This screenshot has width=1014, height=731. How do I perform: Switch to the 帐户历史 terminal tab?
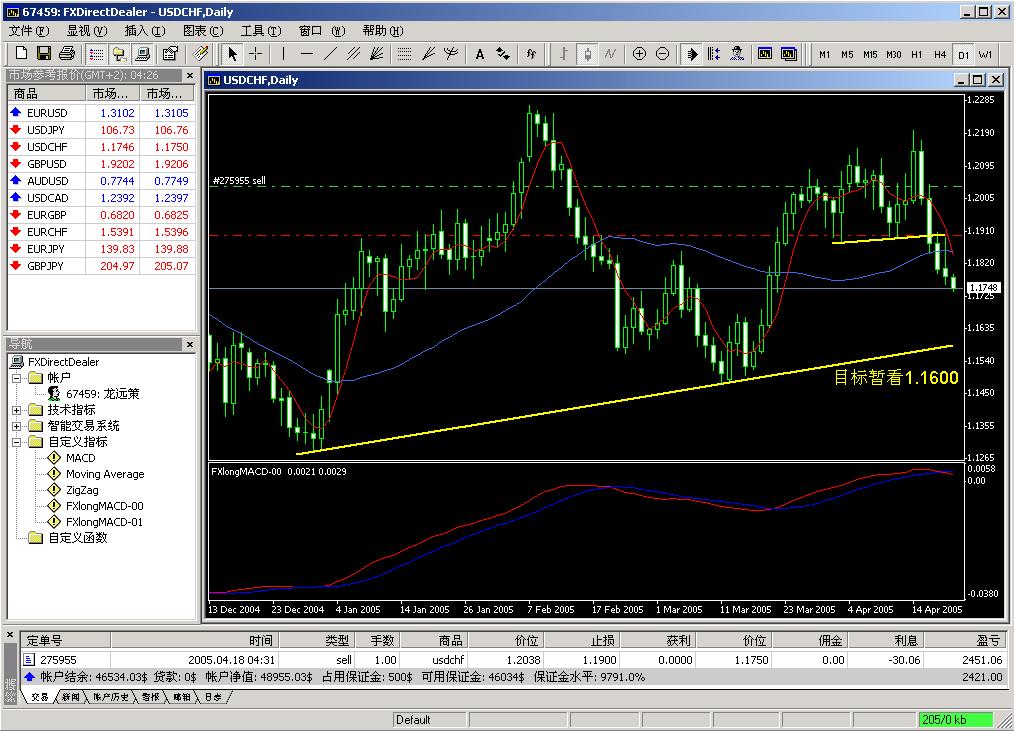click(x=111, y=697)
